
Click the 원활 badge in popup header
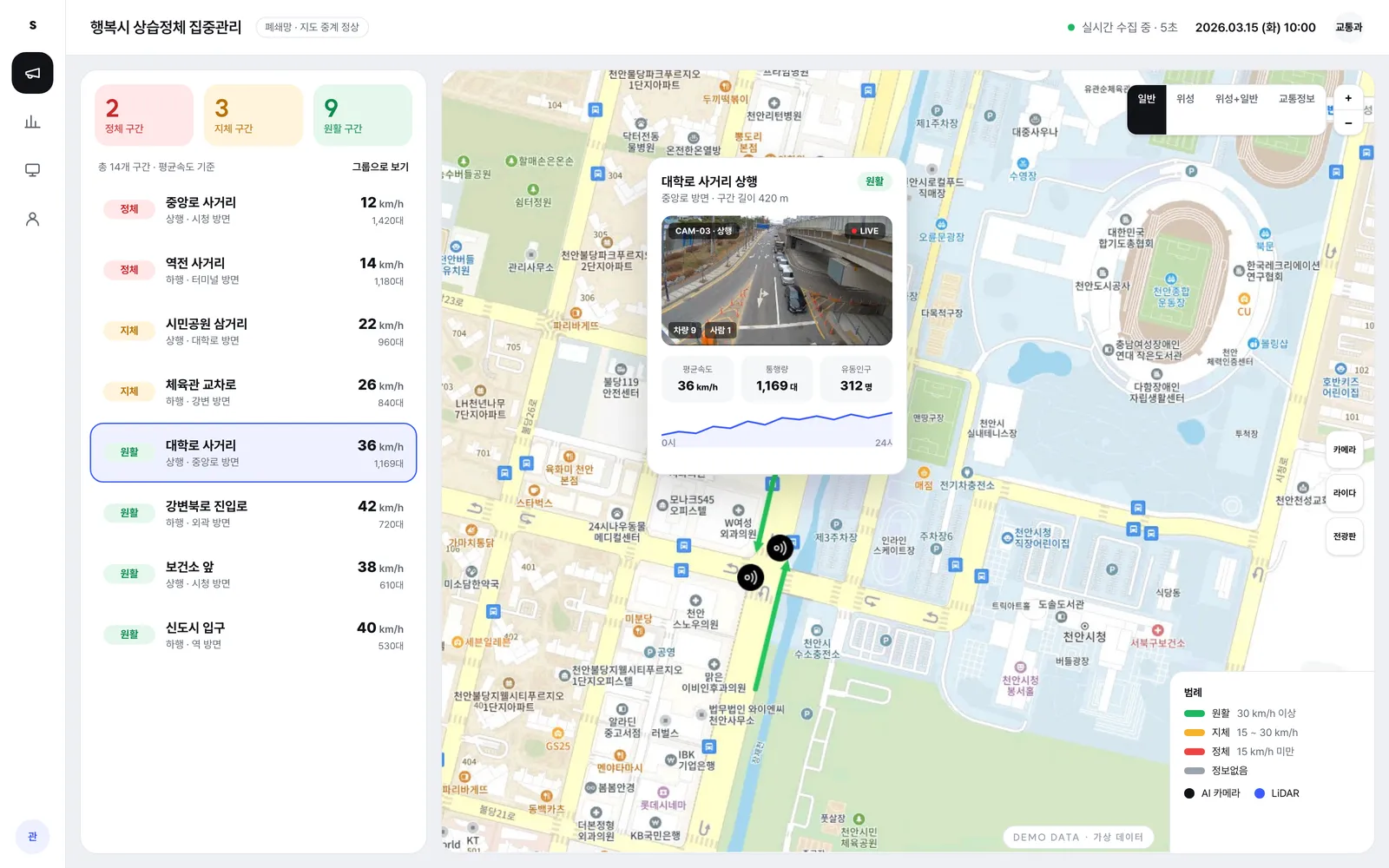click(875, 181)
